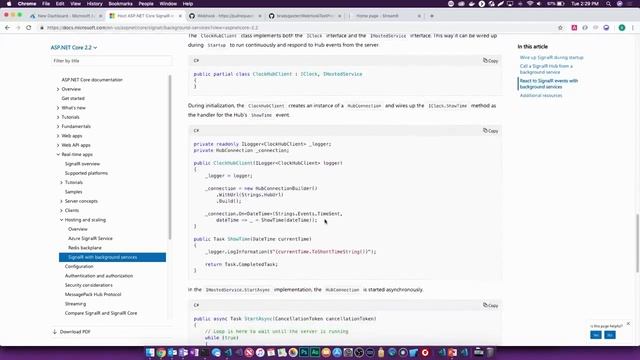Jump to Call a SignalR Hub from a background service

pyautogui.click(x=546, y=69)
